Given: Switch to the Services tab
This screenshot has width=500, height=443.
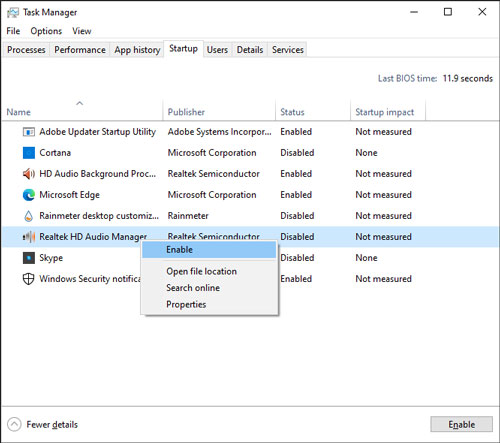Looking at the screenshot, I should [x=288, y=50].
